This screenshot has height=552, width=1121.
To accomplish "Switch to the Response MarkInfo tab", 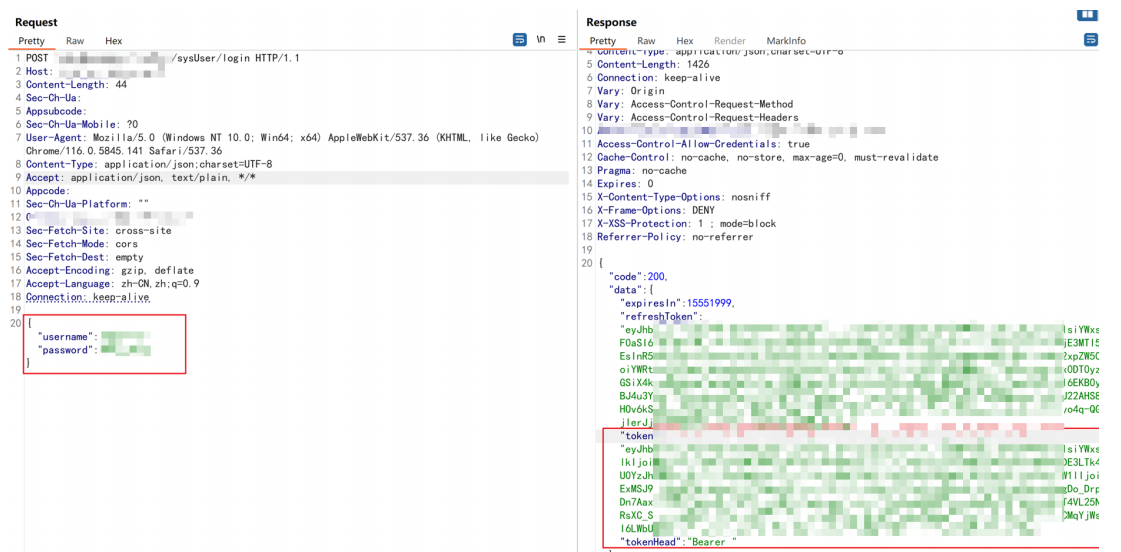I will [x=786, y=41].
